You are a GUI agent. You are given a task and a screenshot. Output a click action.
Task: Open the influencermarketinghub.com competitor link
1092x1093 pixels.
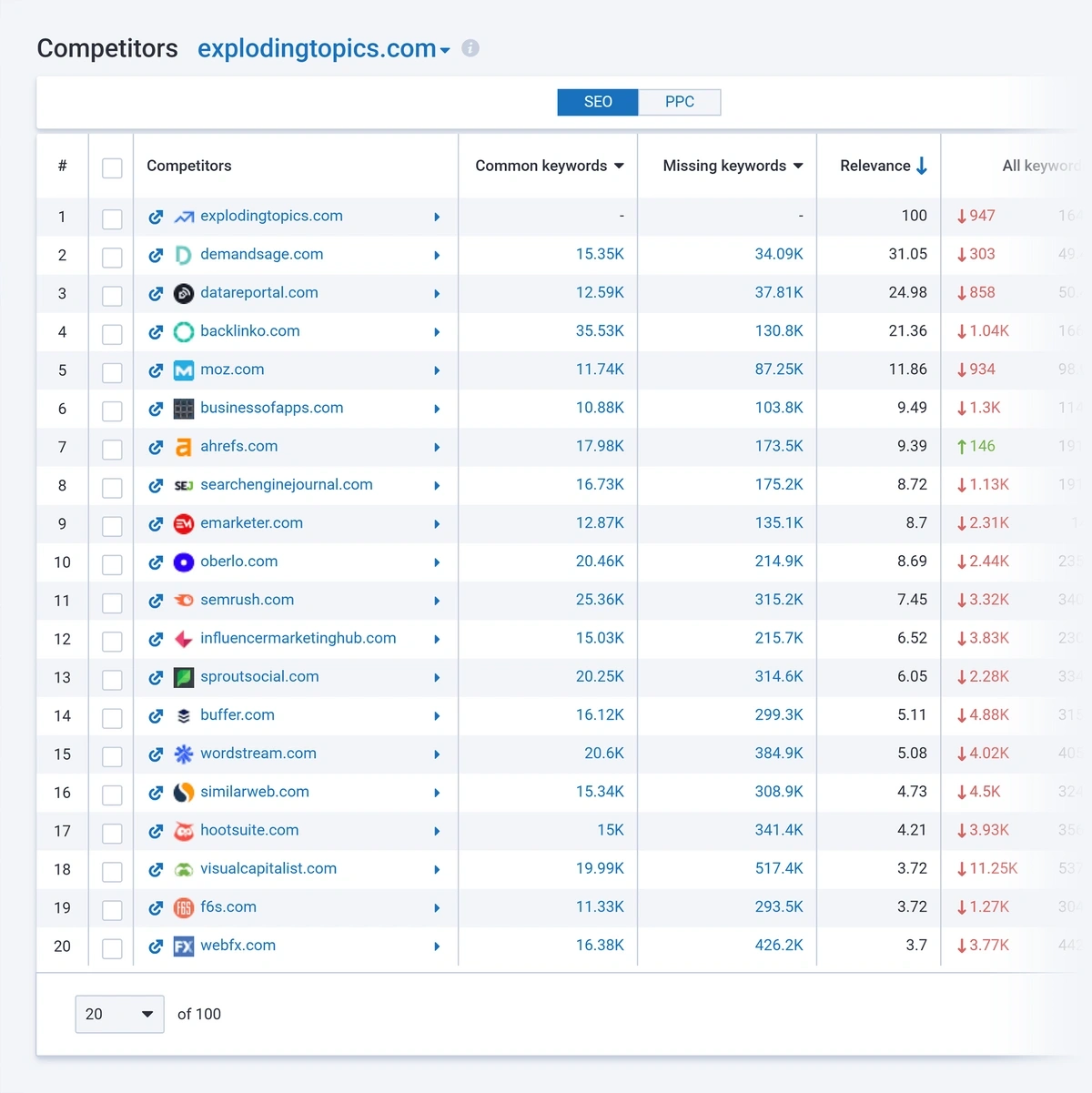click(x=298, y=638)
